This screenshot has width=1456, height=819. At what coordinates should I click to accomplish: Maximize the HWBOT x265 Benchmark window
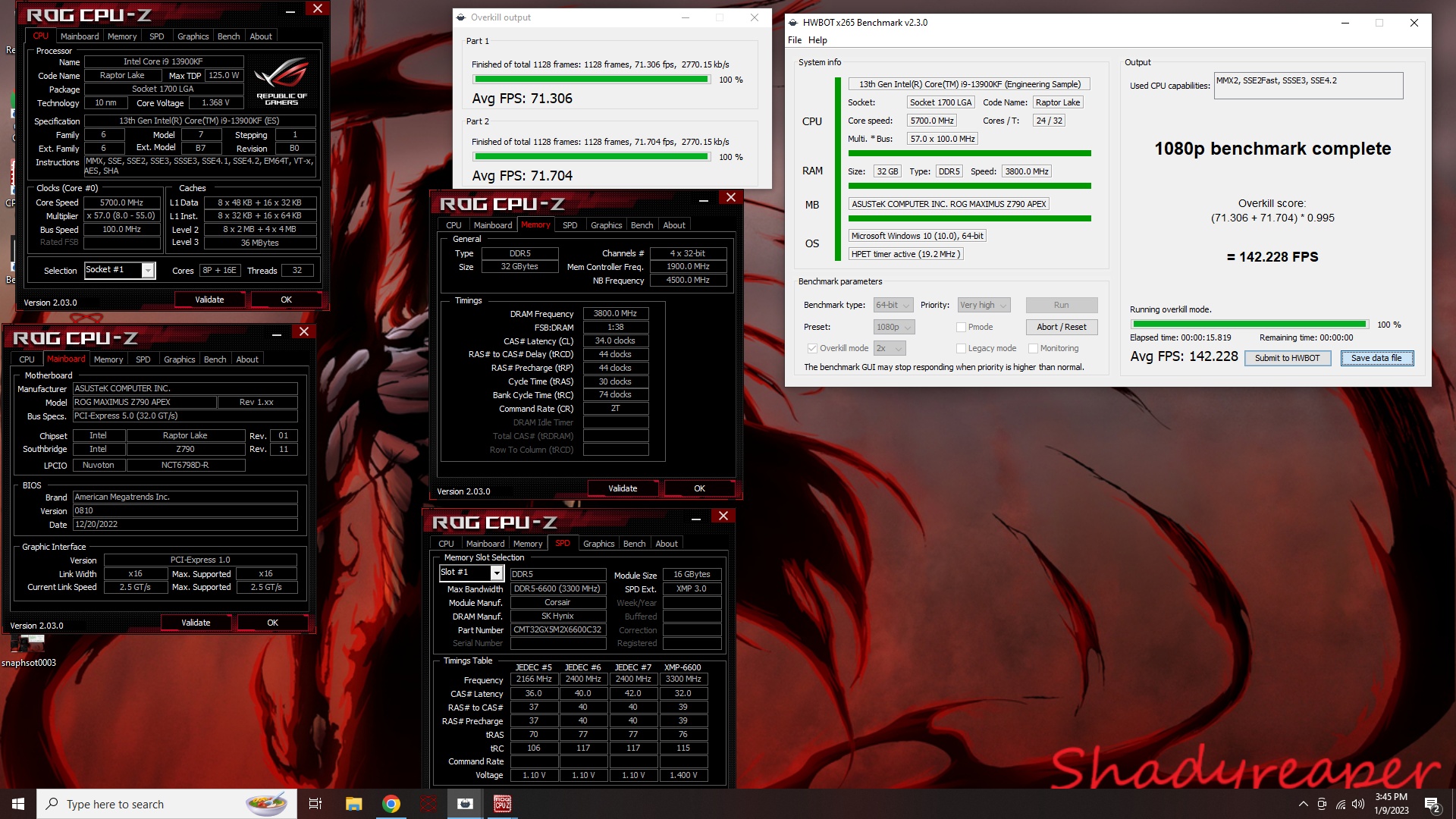[x=1379, y=23]
